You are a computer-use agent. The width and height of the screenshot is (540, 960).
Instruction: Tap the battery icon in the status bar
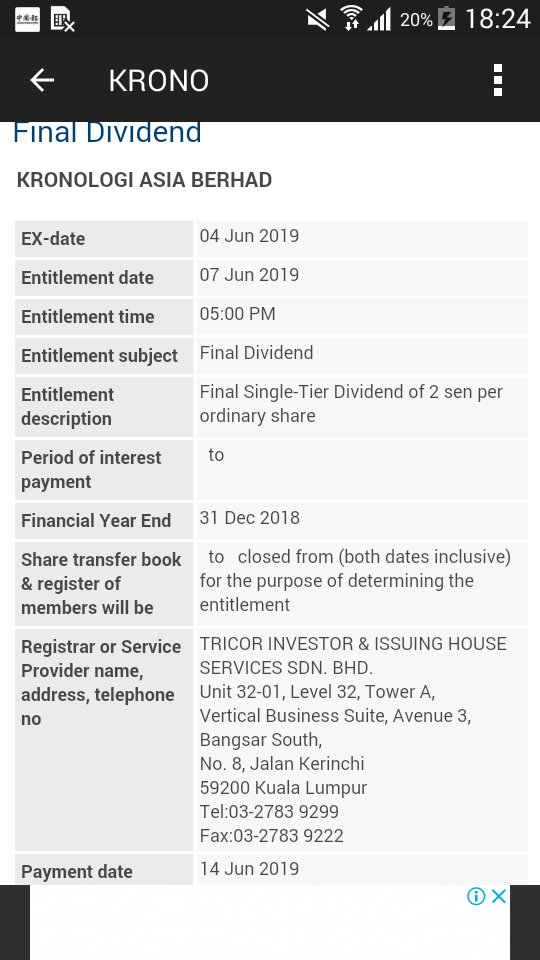[447, 19]
